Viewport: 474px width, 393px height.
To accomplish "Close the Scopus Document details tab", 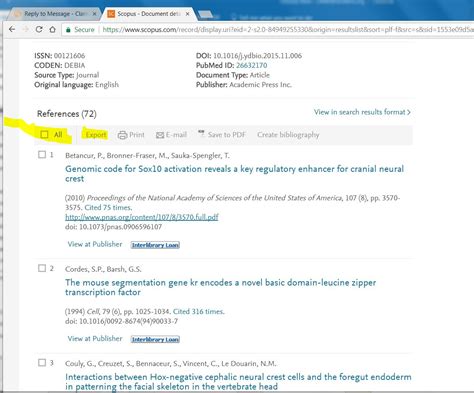I will [x=187, y=14].
